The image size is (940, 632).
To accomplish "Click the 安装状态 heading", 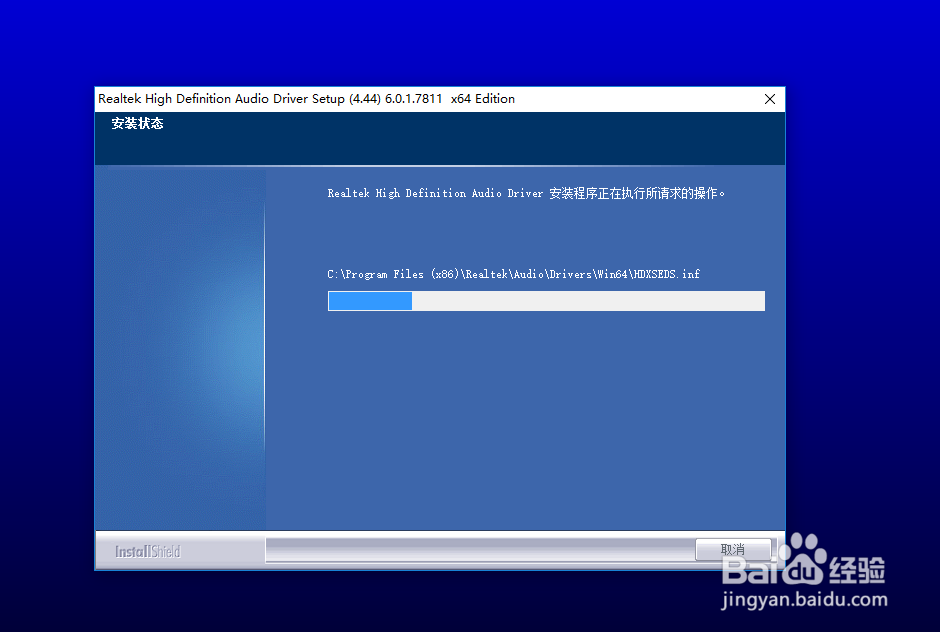I will tap(137, 124).
